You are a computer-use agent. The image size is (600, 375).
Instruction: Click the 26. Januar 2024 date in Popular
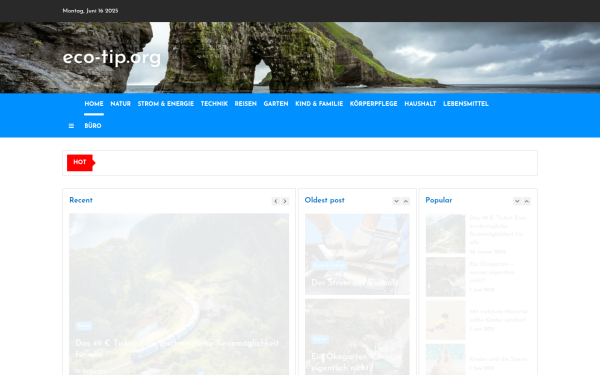pyautogui.click(x=488, y=252)
